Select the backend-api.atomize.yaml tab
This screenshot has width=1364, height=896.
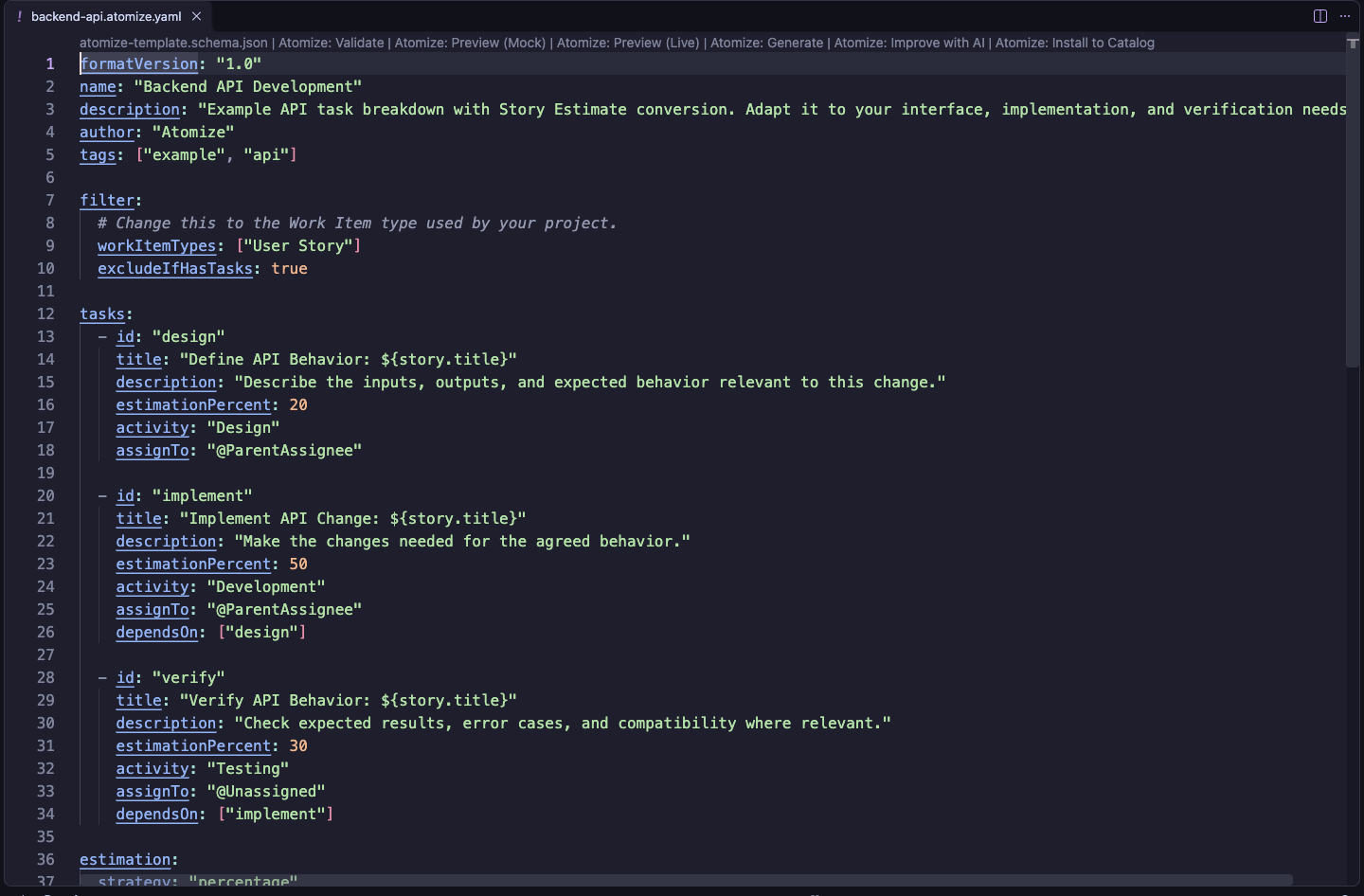point(108,16)
